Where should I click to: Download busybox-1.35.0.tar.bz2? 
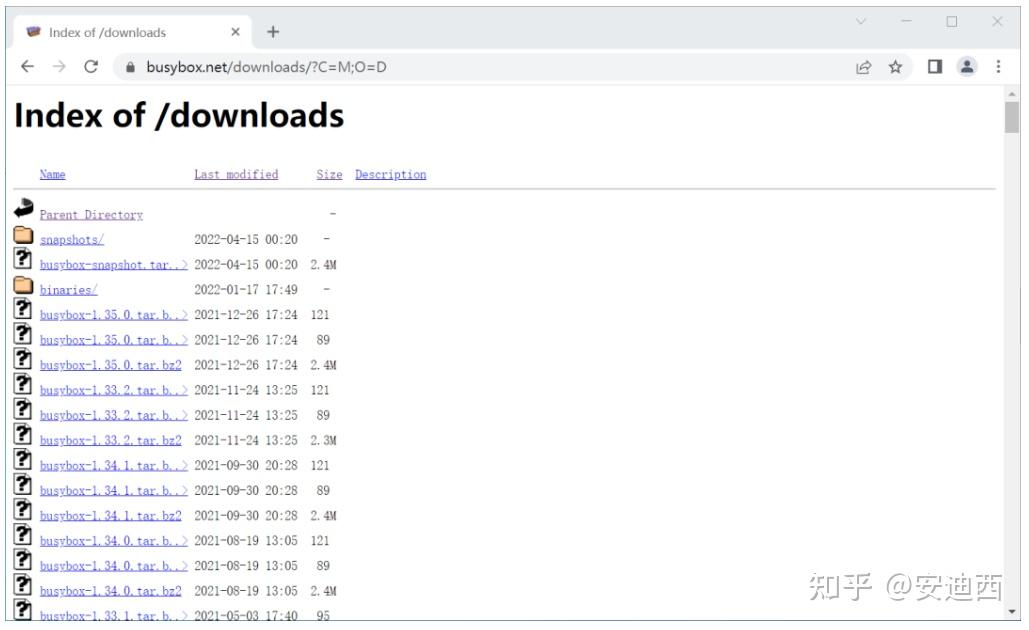pos(110,365)
